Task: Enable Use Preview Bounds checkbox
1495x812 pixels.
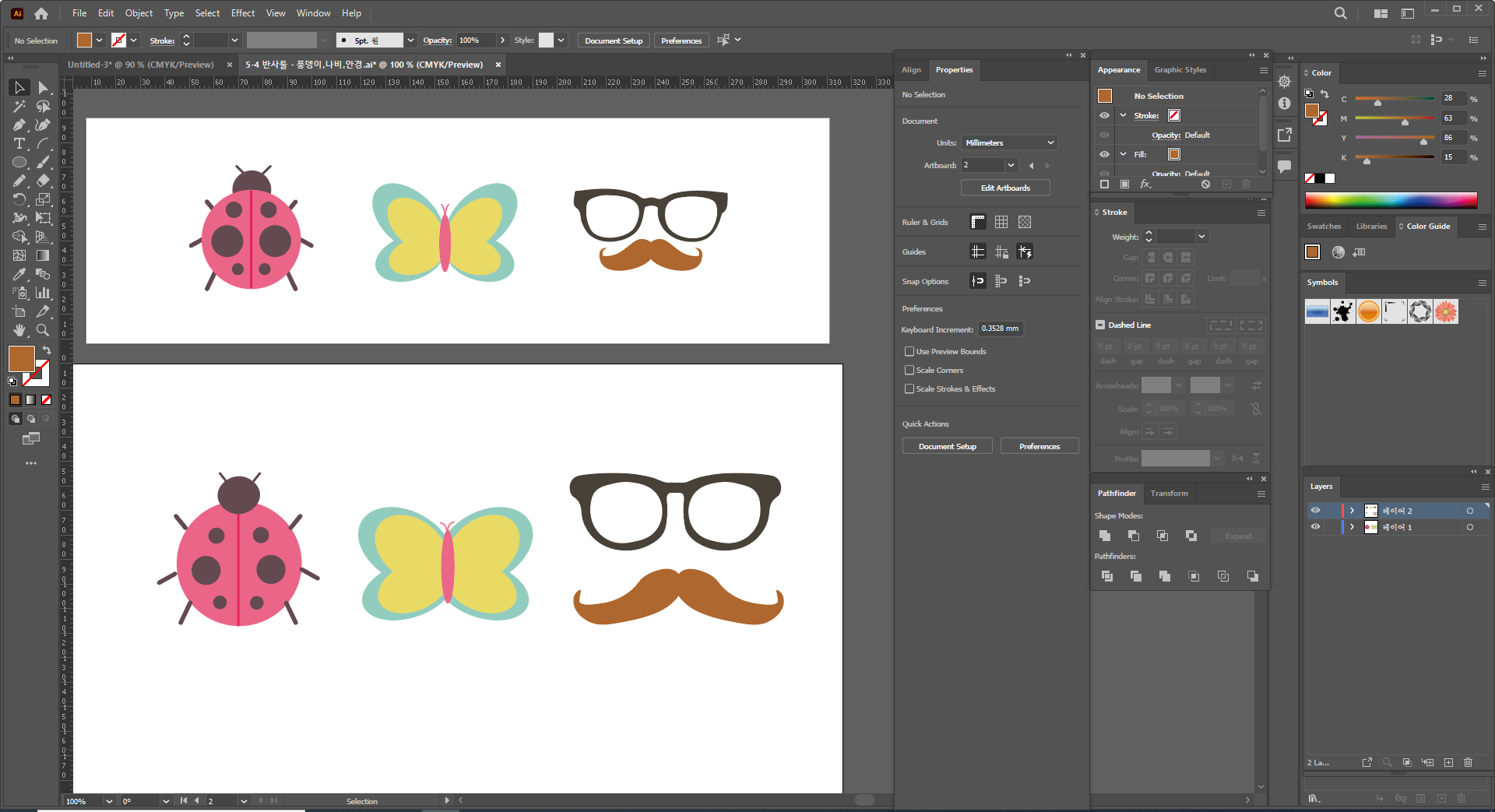Action: pos(909,352)
